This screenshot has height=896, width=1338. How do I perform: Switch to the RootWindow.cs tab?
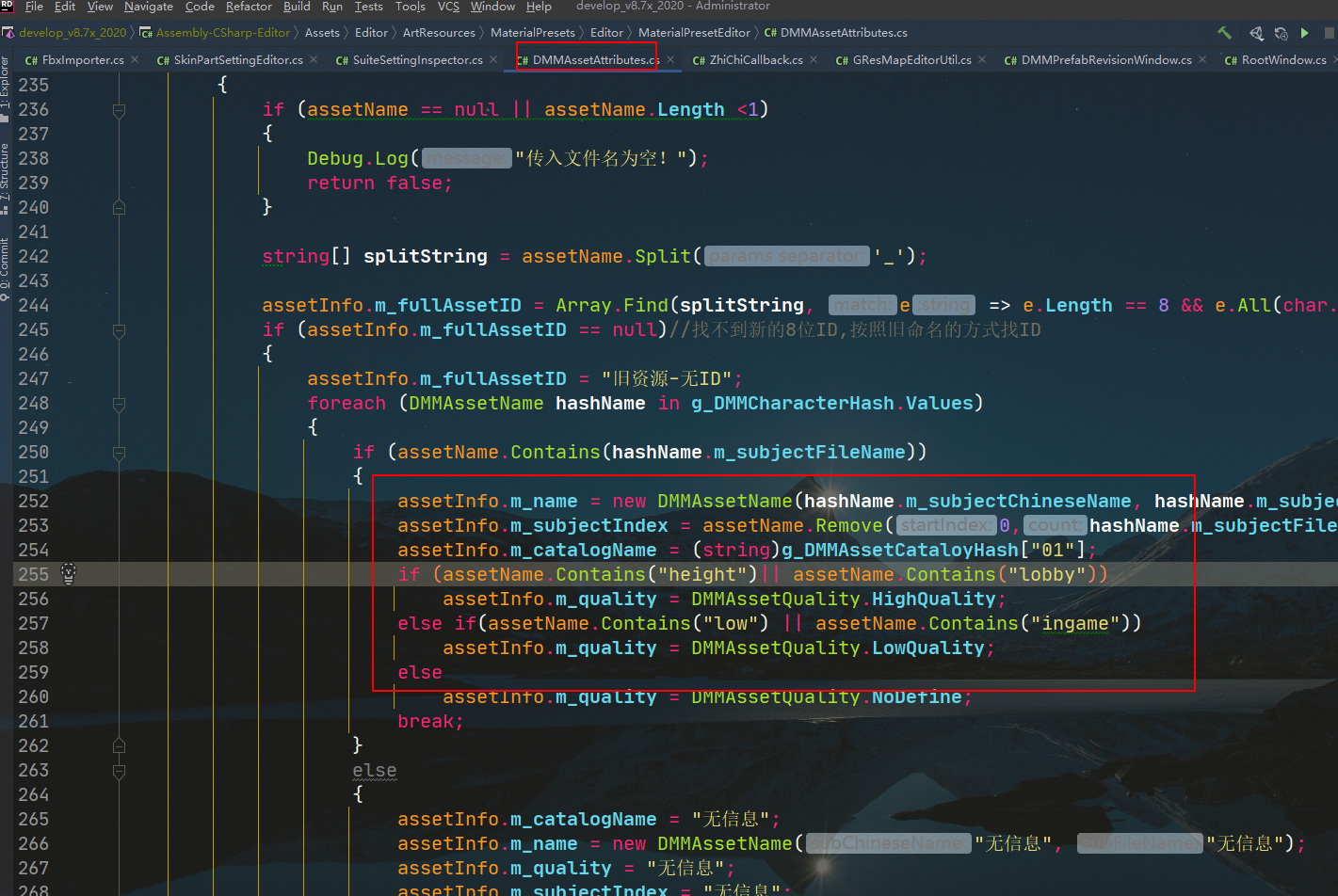point(1283,59)
